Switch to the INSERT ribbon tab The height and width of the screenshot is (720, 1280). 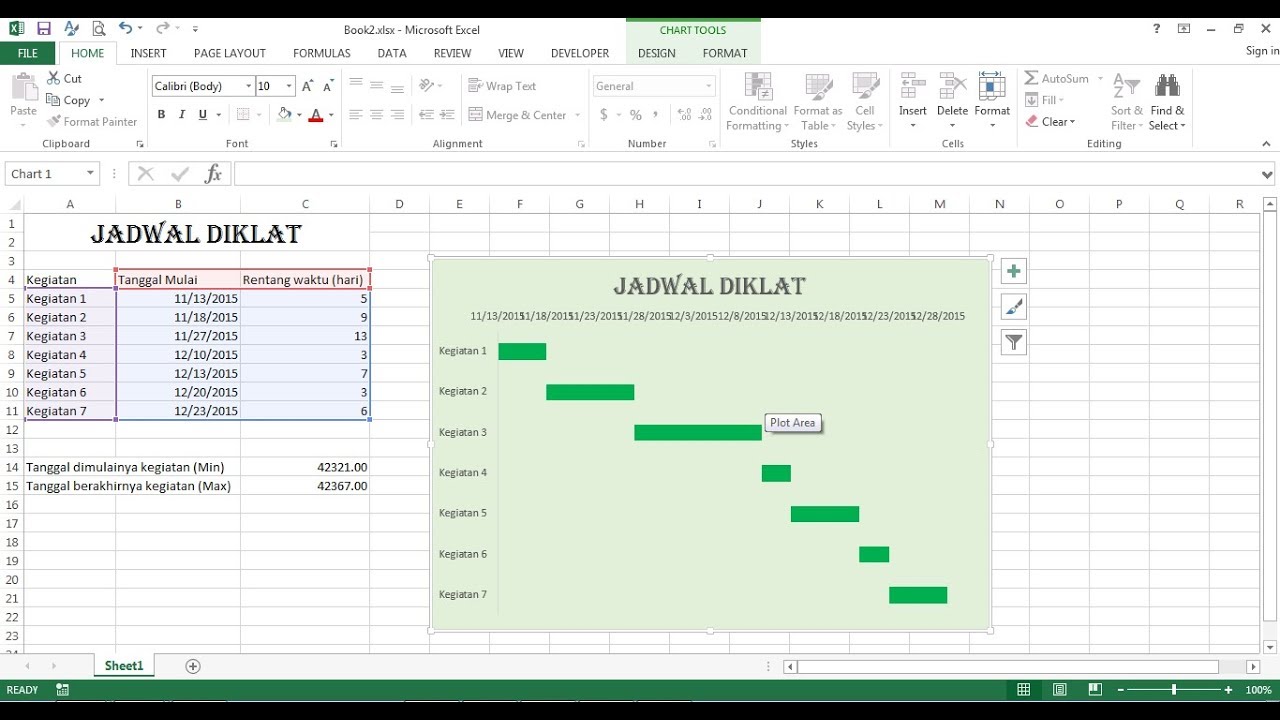coord(149,53)
